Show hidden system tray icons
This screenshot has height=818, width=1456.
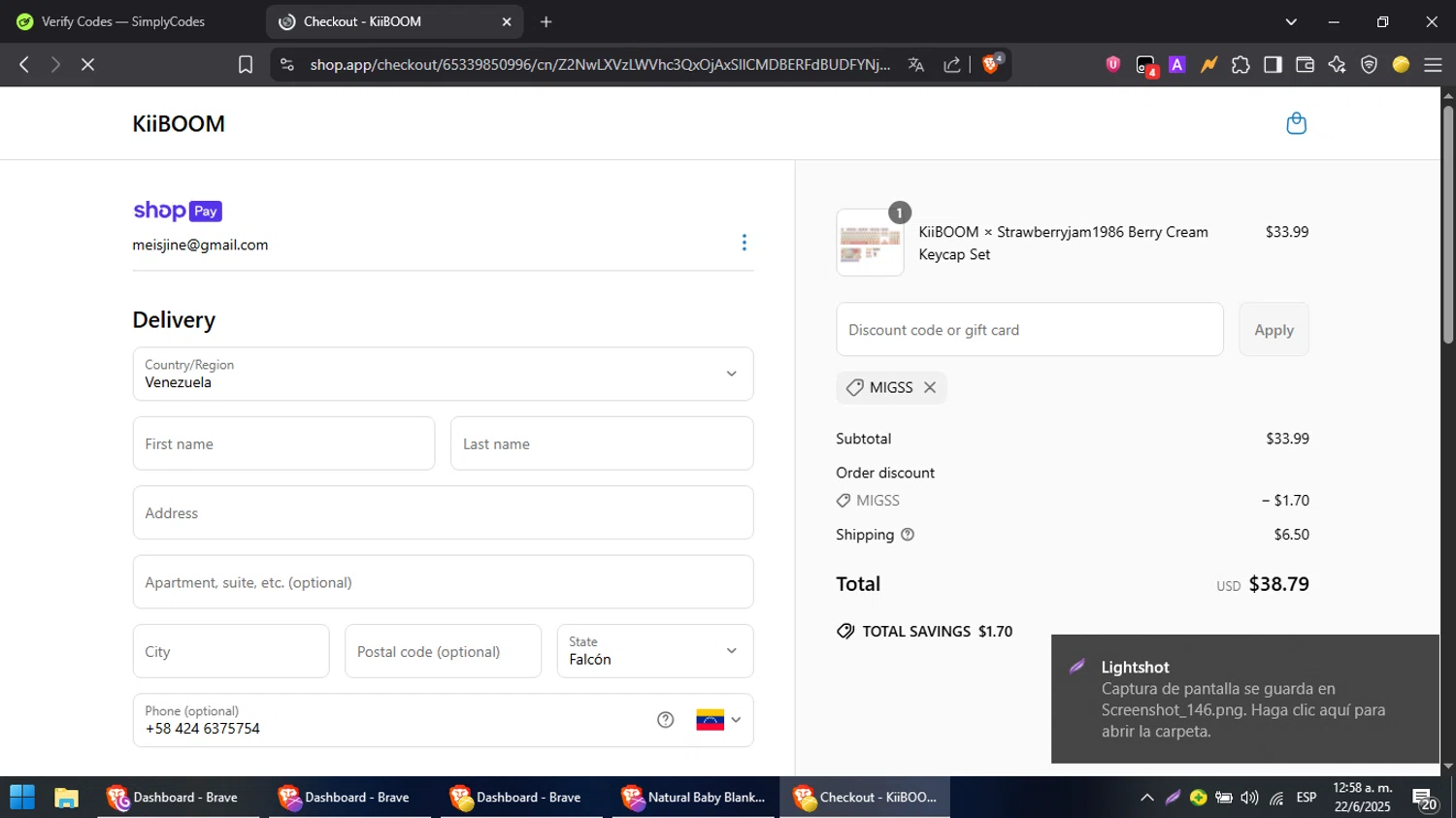[x=1146, y=798]
